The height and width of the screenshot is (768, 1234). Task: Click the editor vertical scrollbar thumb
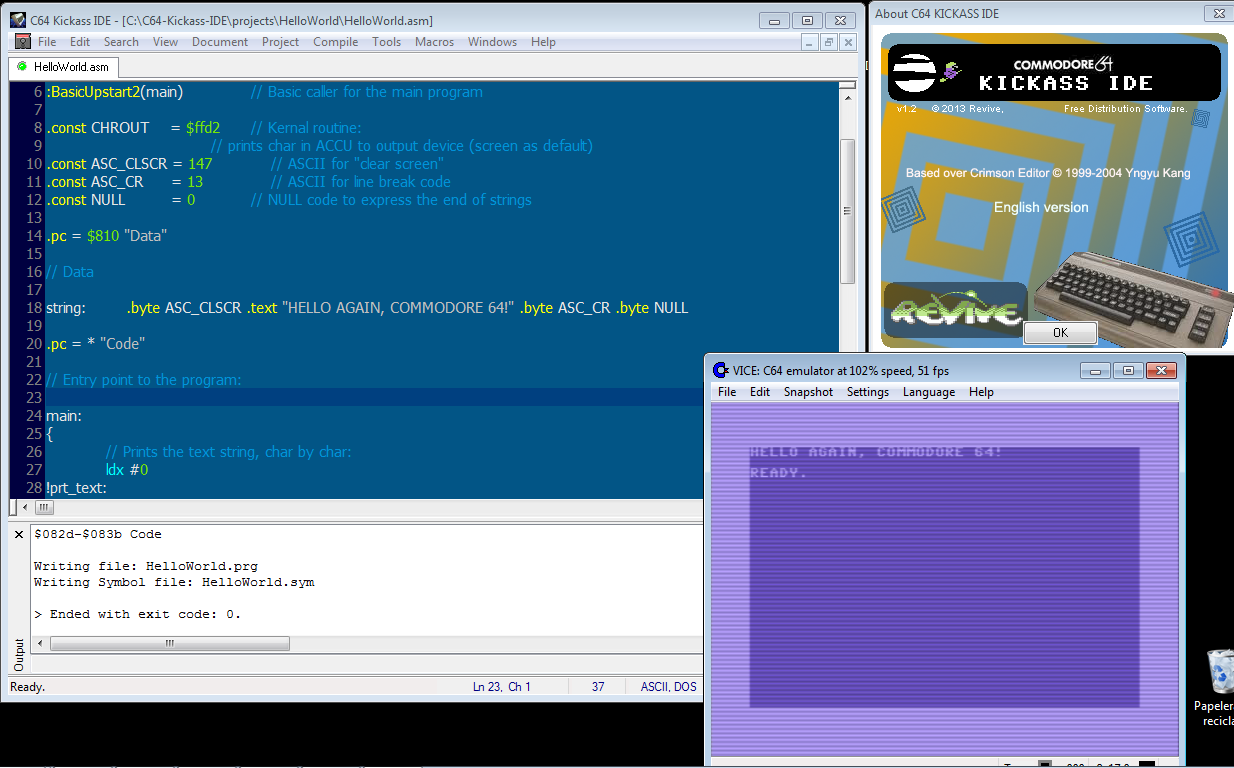click(x=847, y=211)
